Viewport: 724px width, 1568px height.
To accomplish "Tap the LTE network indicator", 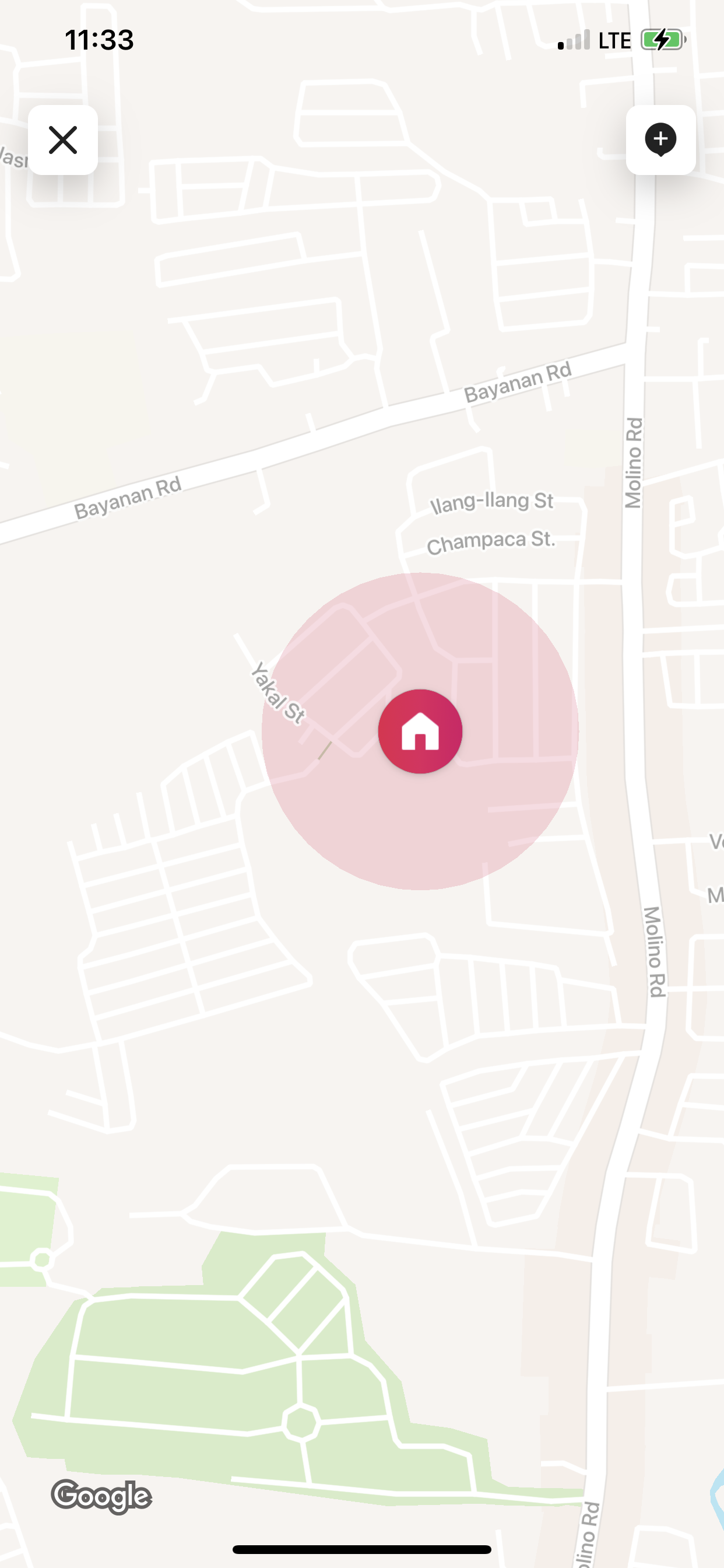I will coord(614,41).
